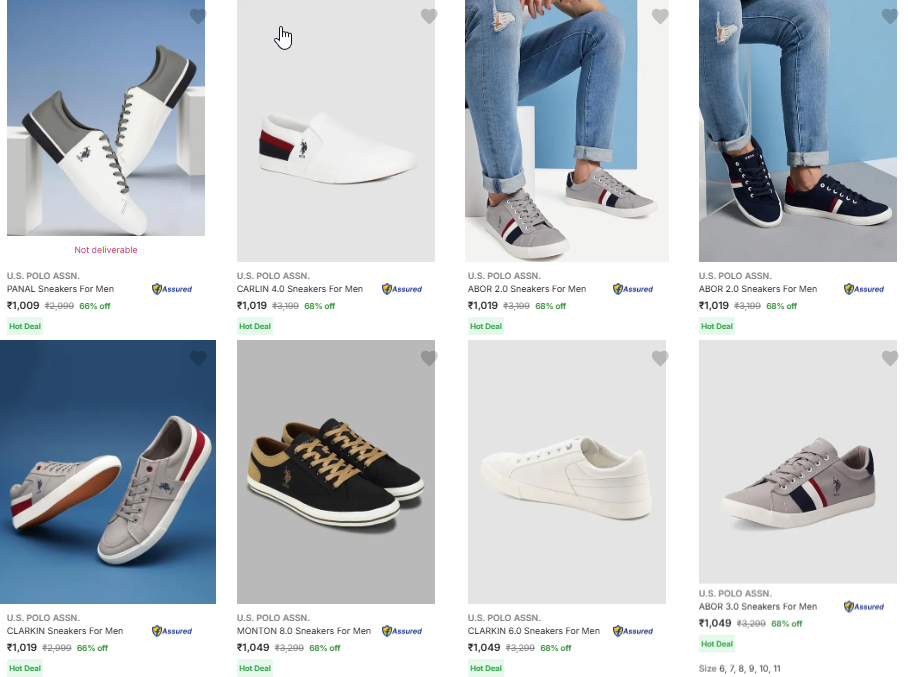Click Assured badge beside MONTON 8.0 Sneakers
The image size is (908, 677).
coord(402,631)
